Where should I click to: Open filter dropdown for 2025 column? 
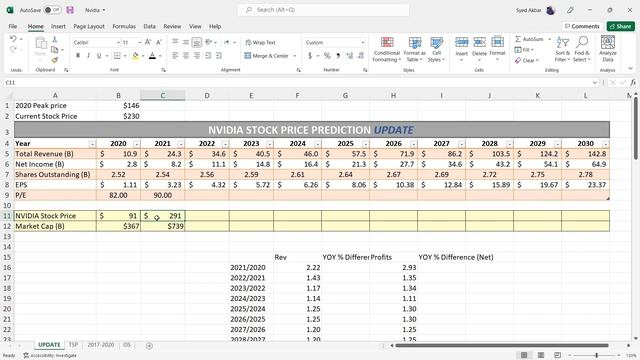coord(365,144)
